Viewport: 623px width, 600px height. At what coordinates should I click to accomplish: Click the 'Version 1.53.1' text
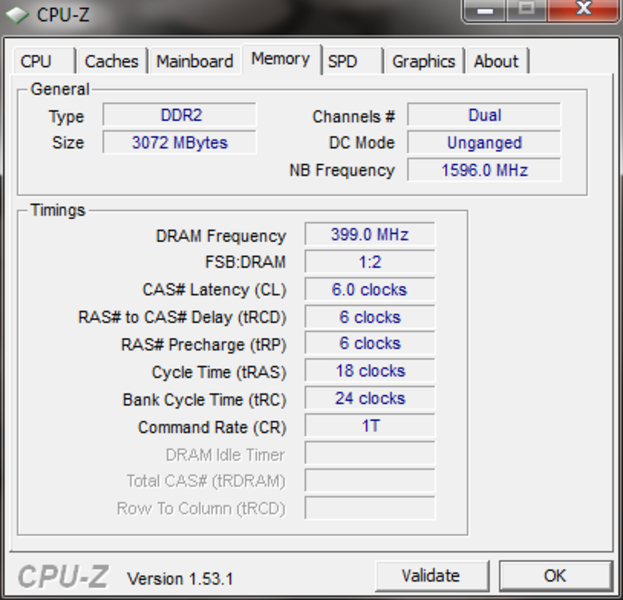pos(180,579)
